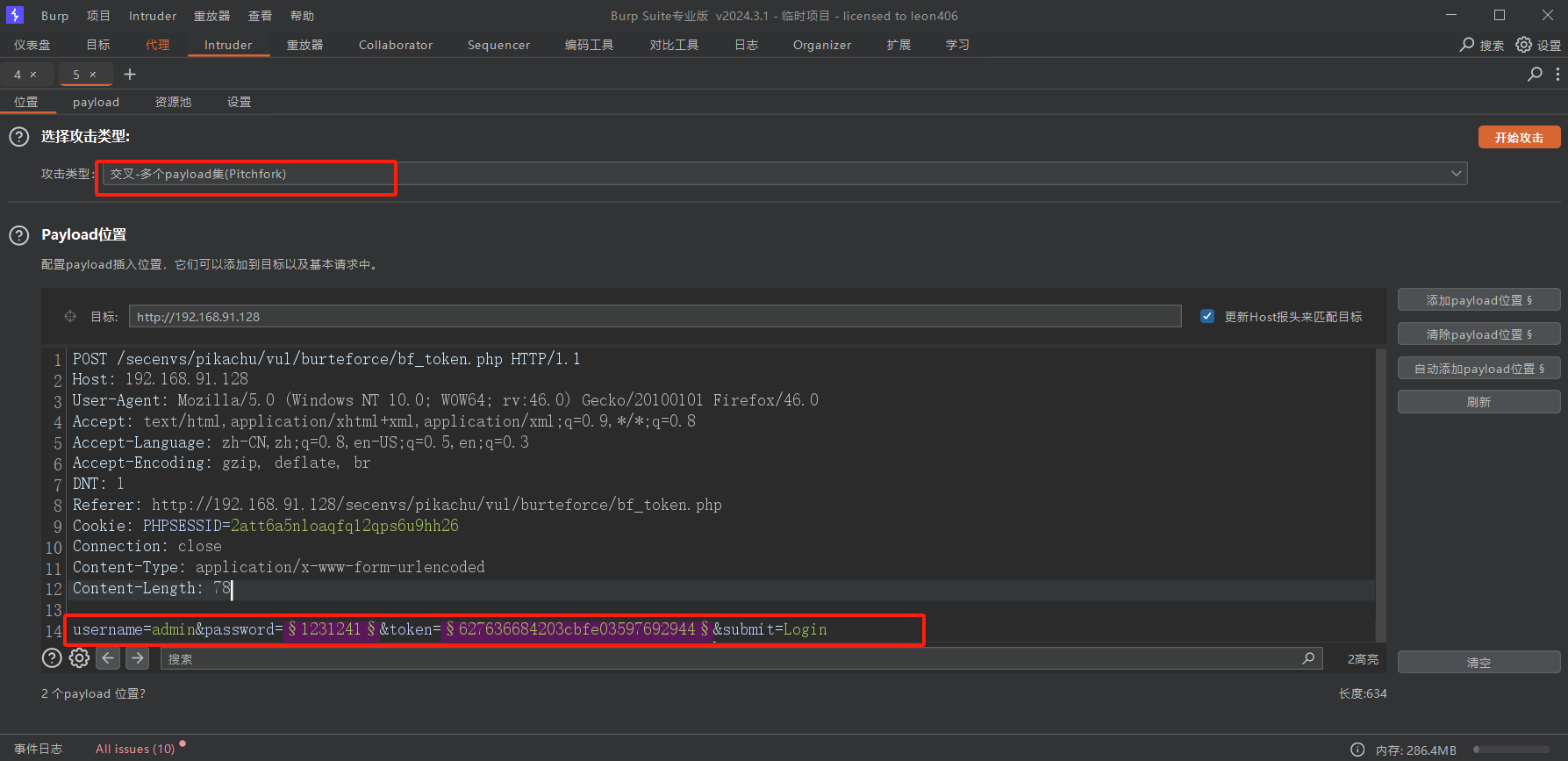Close Intruder tab 5
The image size is (1568, 761).
click(93, 75)
